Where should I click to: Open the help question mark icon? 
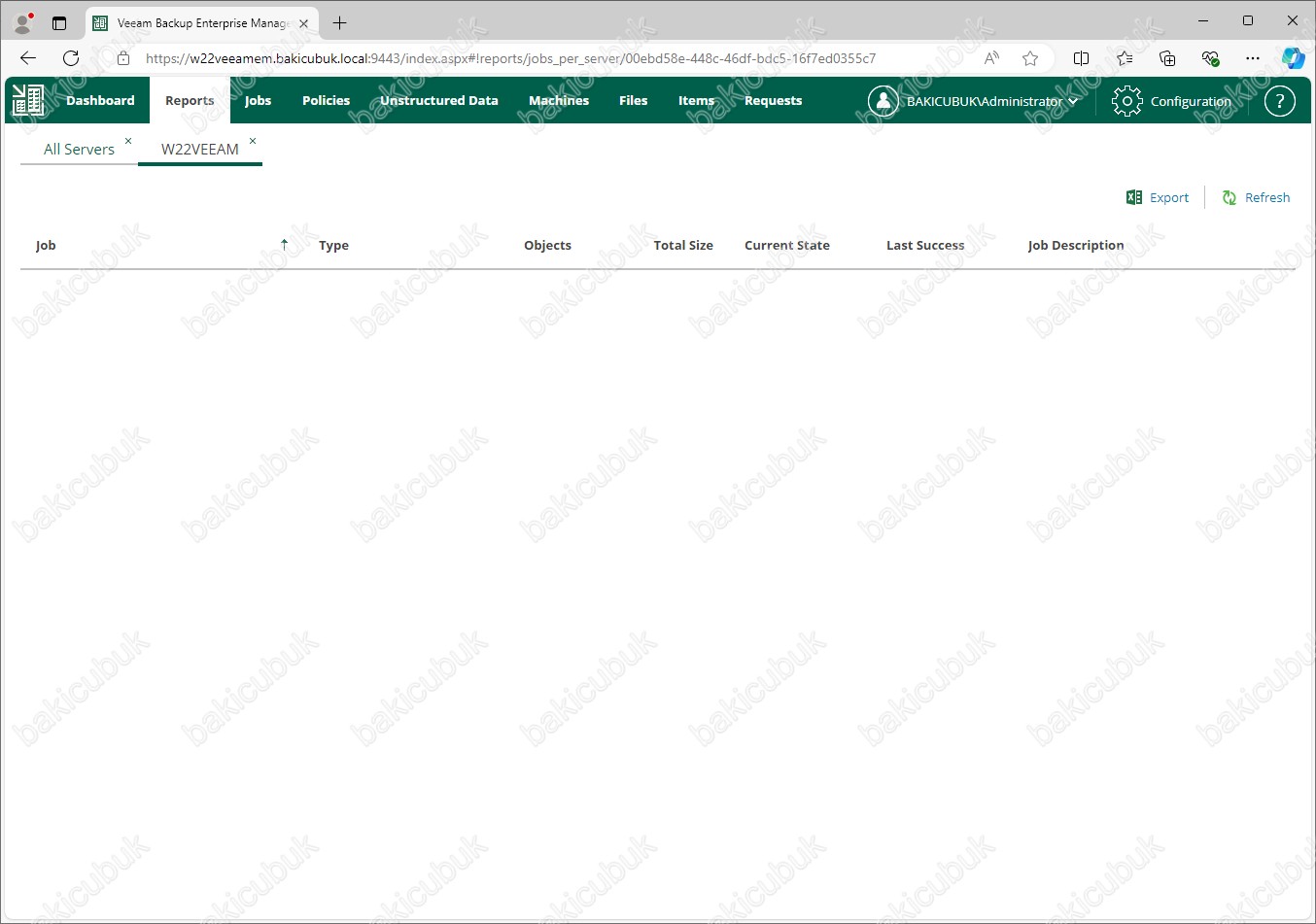click(1279, 101)
